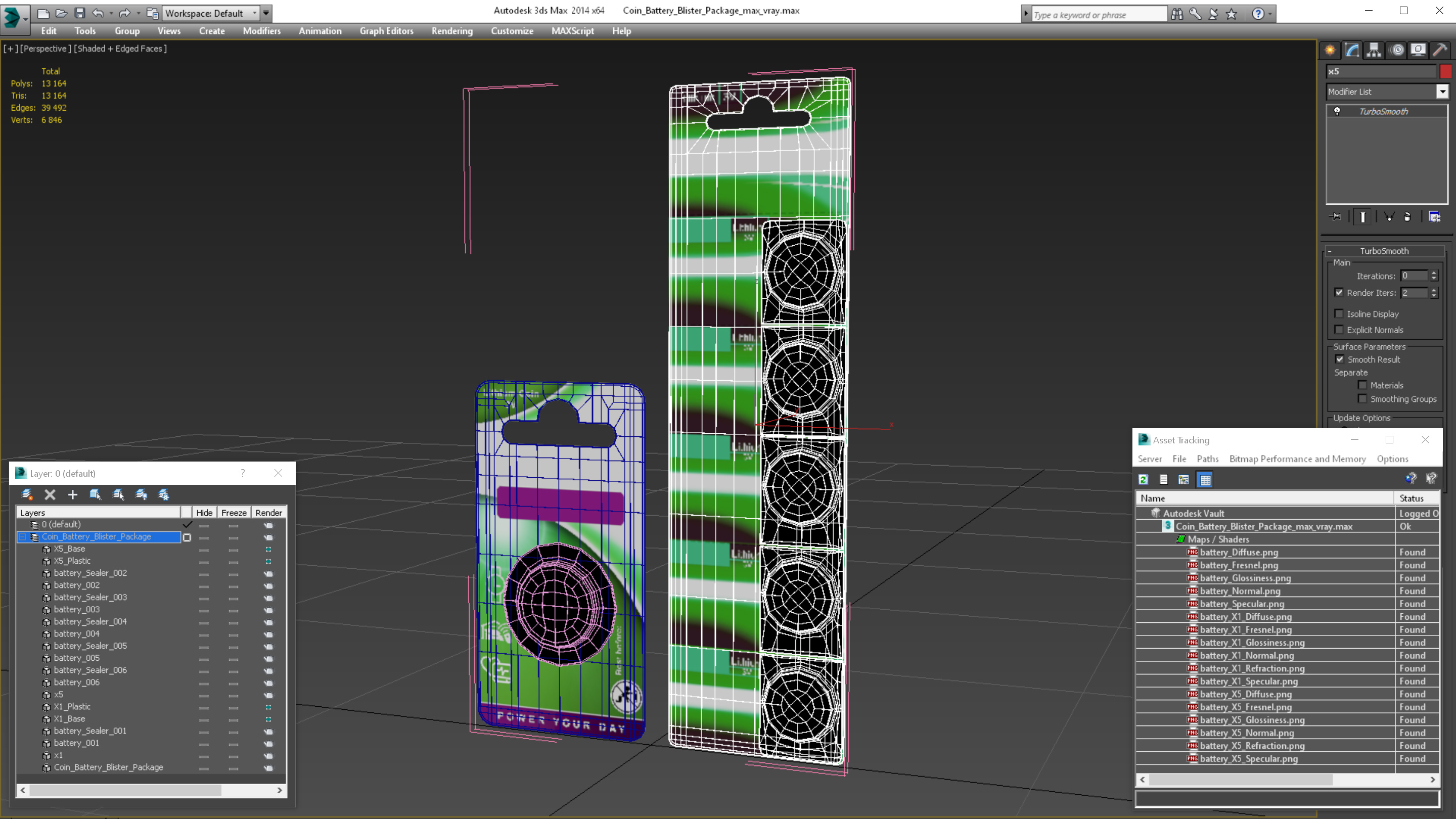Open the Paths menu in Asset Tracking
Image resolution: width=1456 pixels, height=819 pixels.
point(1207,459)
